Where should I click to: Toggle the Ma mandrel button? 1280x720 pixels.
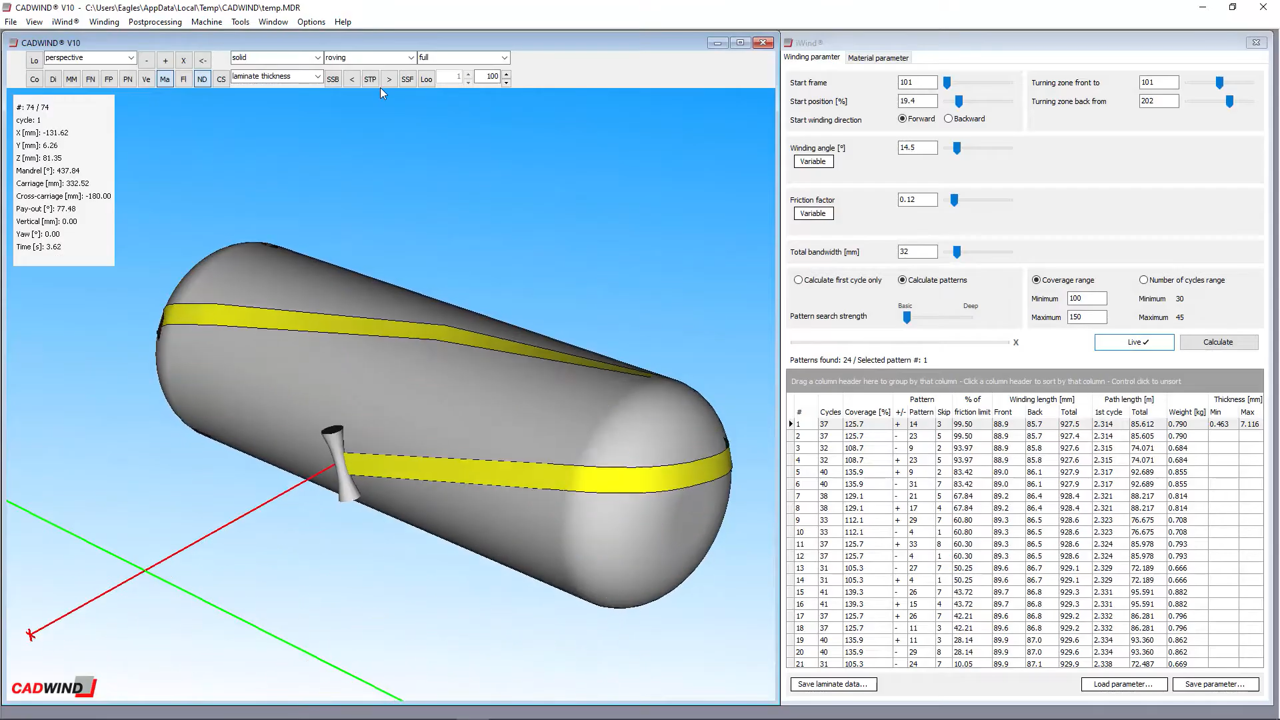(164, 79)
